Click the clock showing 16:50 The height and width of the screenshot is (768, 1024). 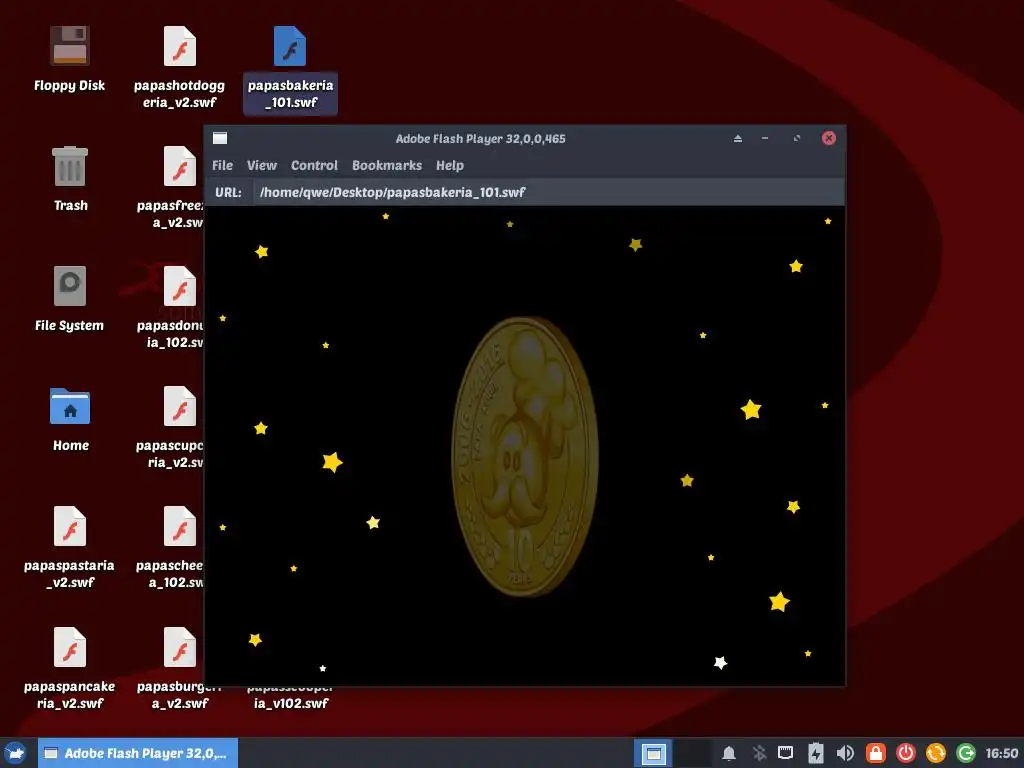pyautogui.click(x=1002, y=754)
